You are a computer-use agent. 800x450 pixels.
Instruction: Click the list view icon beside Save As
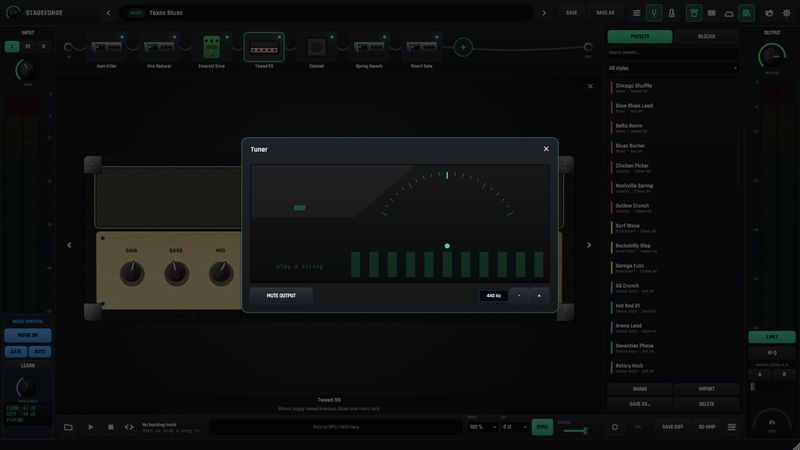pyautogui.click(x=636, y=13)
